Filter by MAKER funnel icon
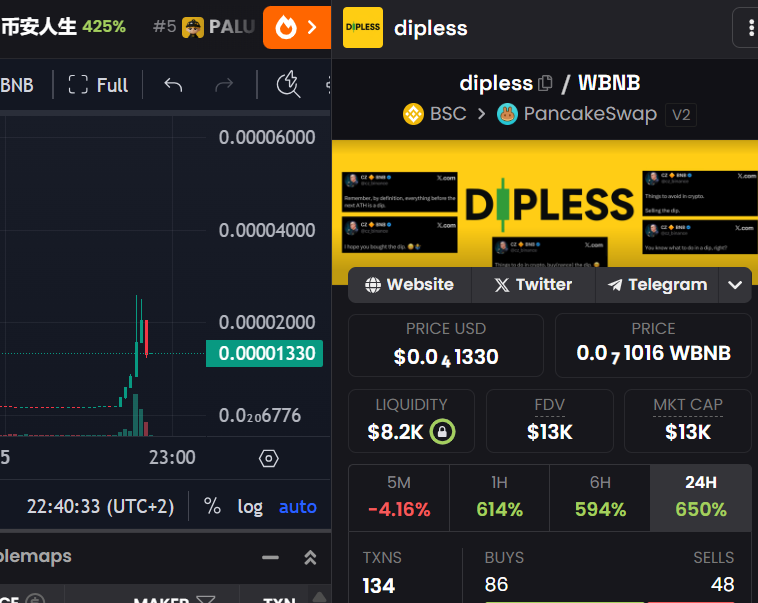 205,599
